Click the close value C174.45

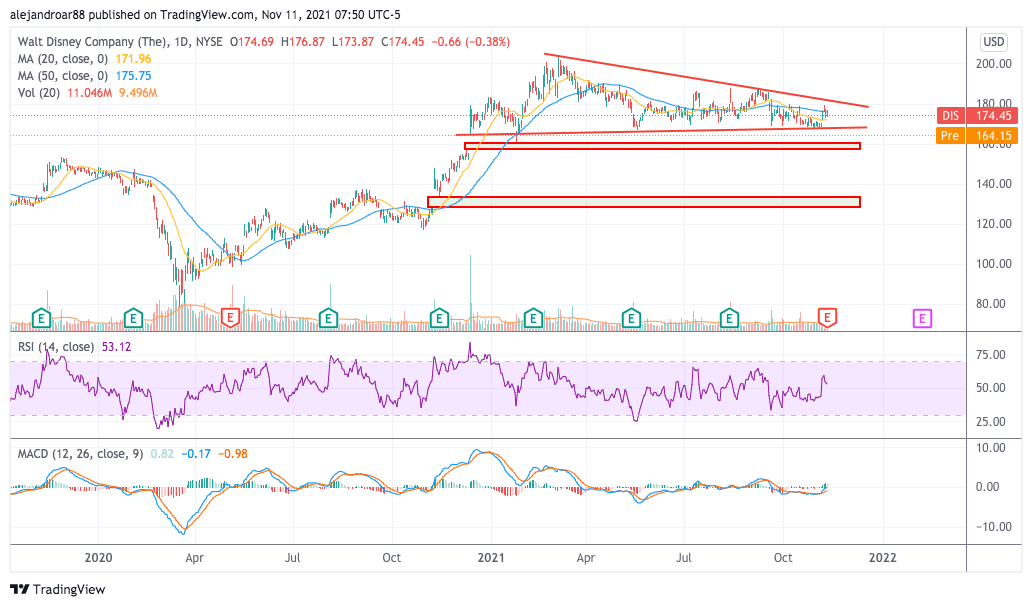pyautogui.click(x=403, y=41)
